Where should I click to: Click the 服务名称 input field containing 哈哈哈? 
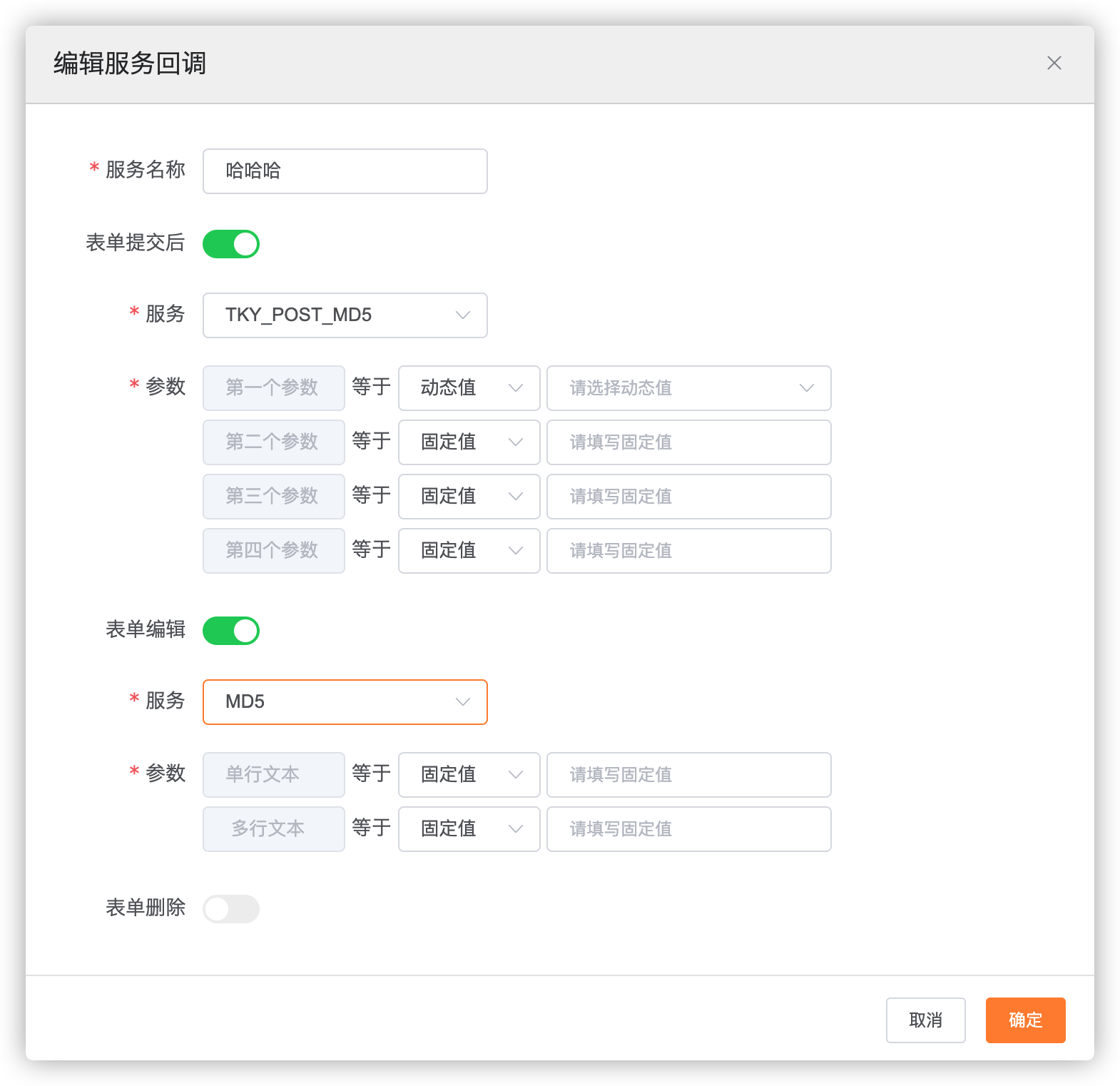point(345,171)
